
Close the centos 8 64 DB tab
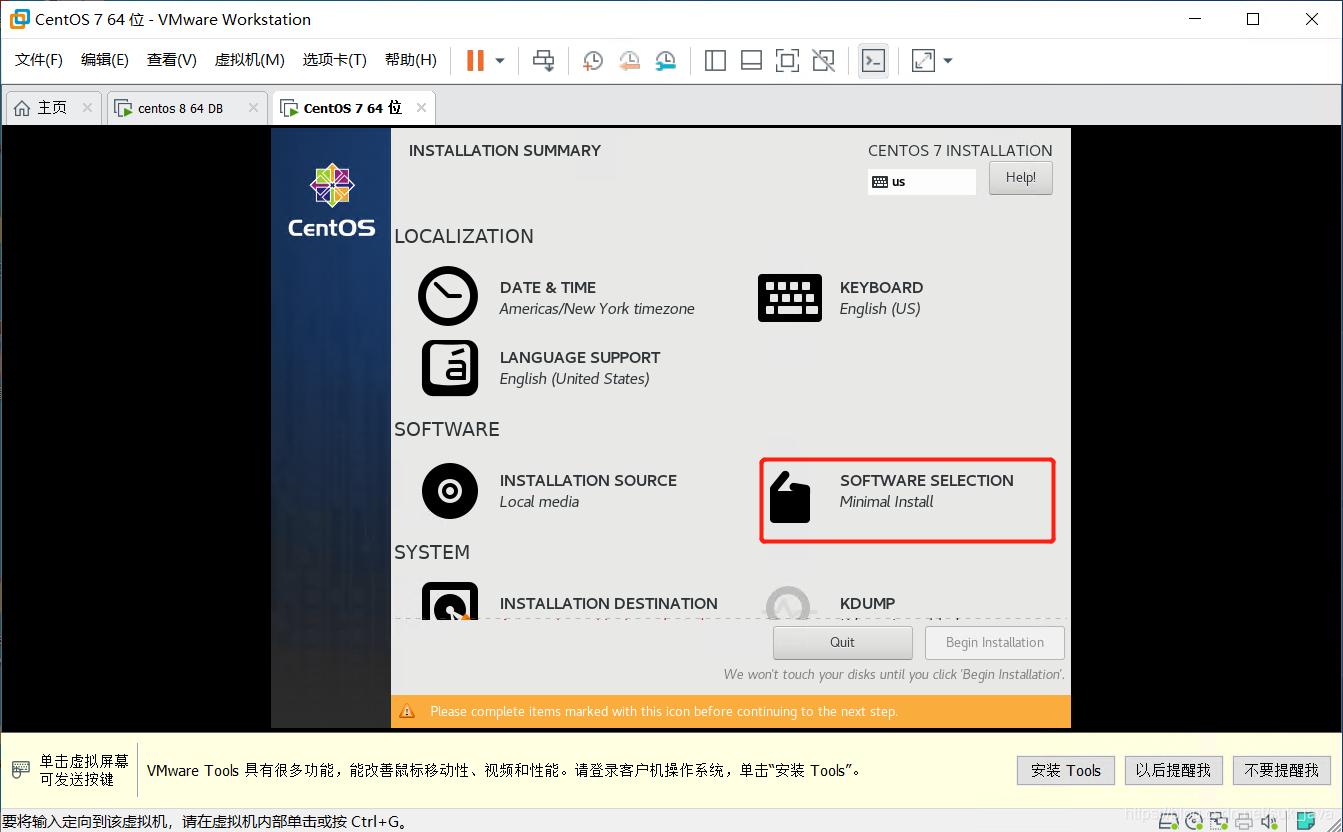point(253,108)
